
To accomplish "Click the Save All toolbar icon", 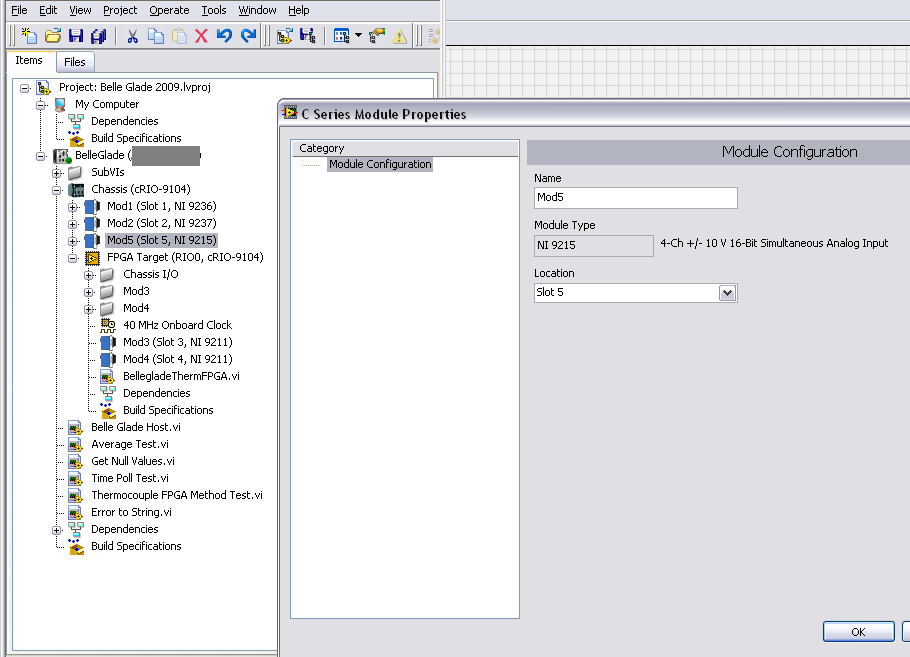I will tap(99, 36).
